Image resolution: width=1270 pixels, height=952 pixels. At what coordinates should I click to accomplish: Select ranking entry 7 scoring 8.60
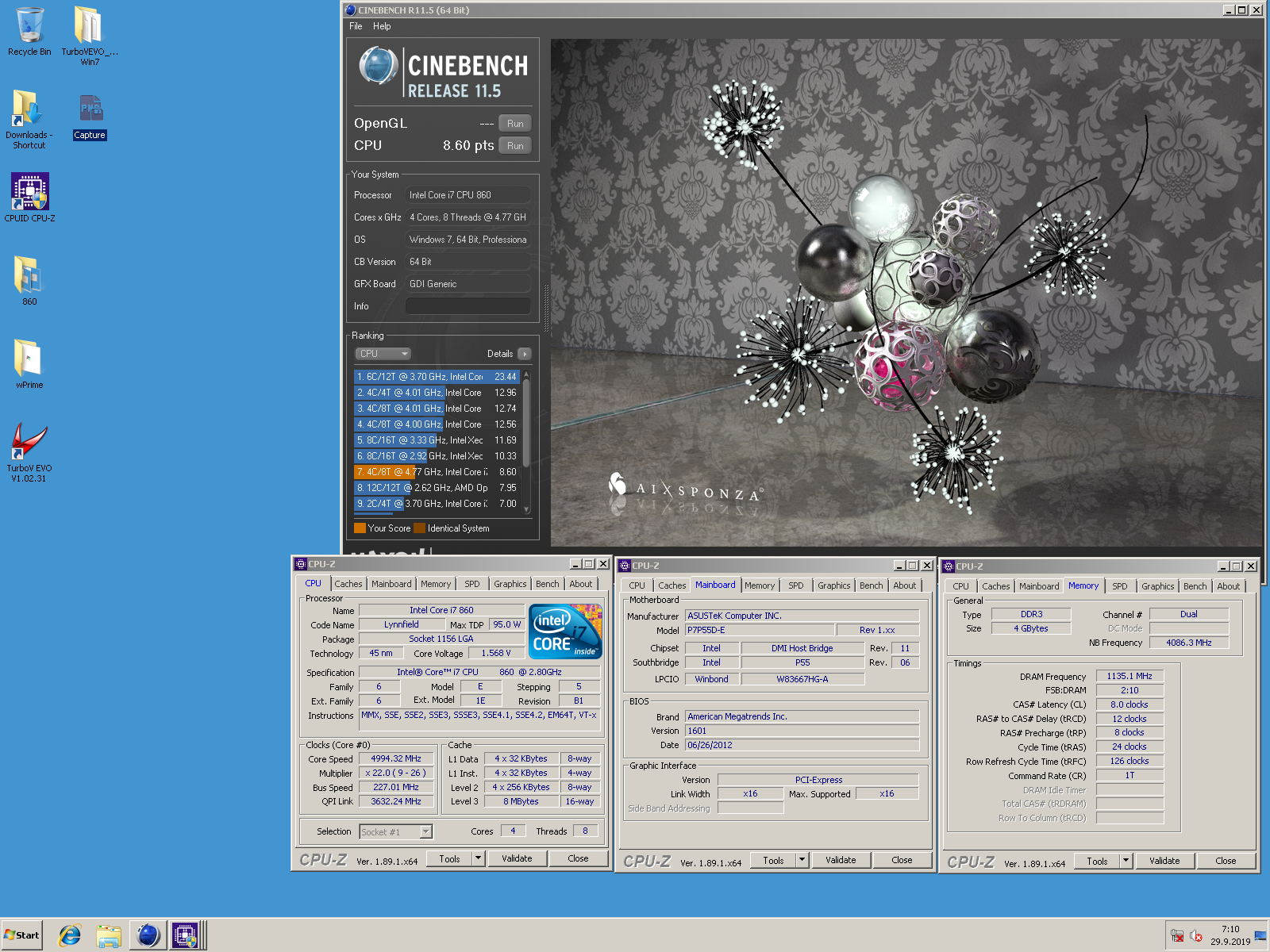coord(437,472)
